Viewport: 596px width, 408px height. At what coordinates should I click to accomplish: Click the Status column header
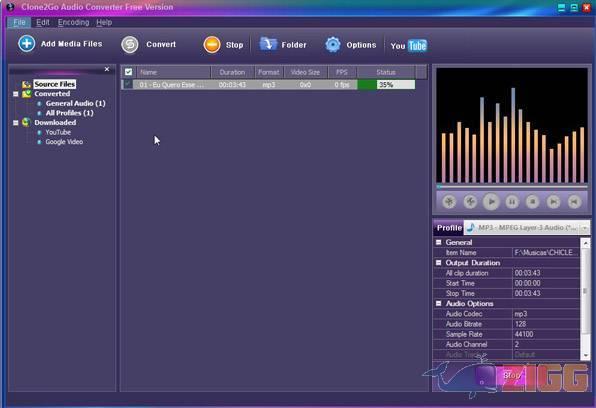point(386,72)
